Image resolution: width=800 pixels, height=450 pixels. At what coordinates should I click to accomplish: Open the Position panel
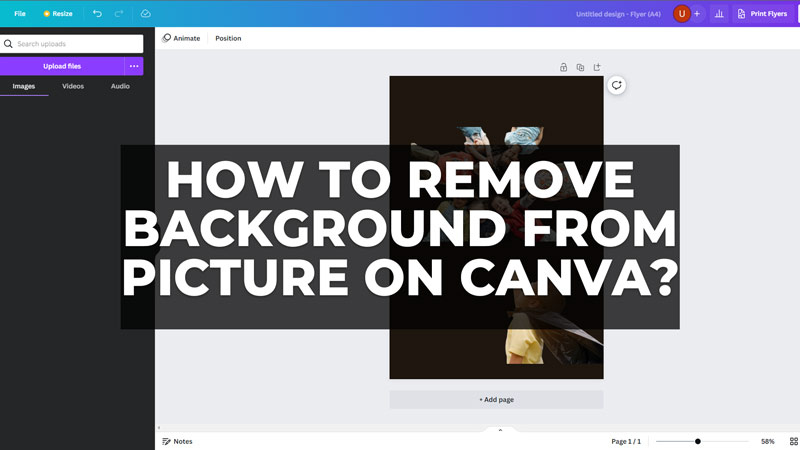click(x=228, y=38)
